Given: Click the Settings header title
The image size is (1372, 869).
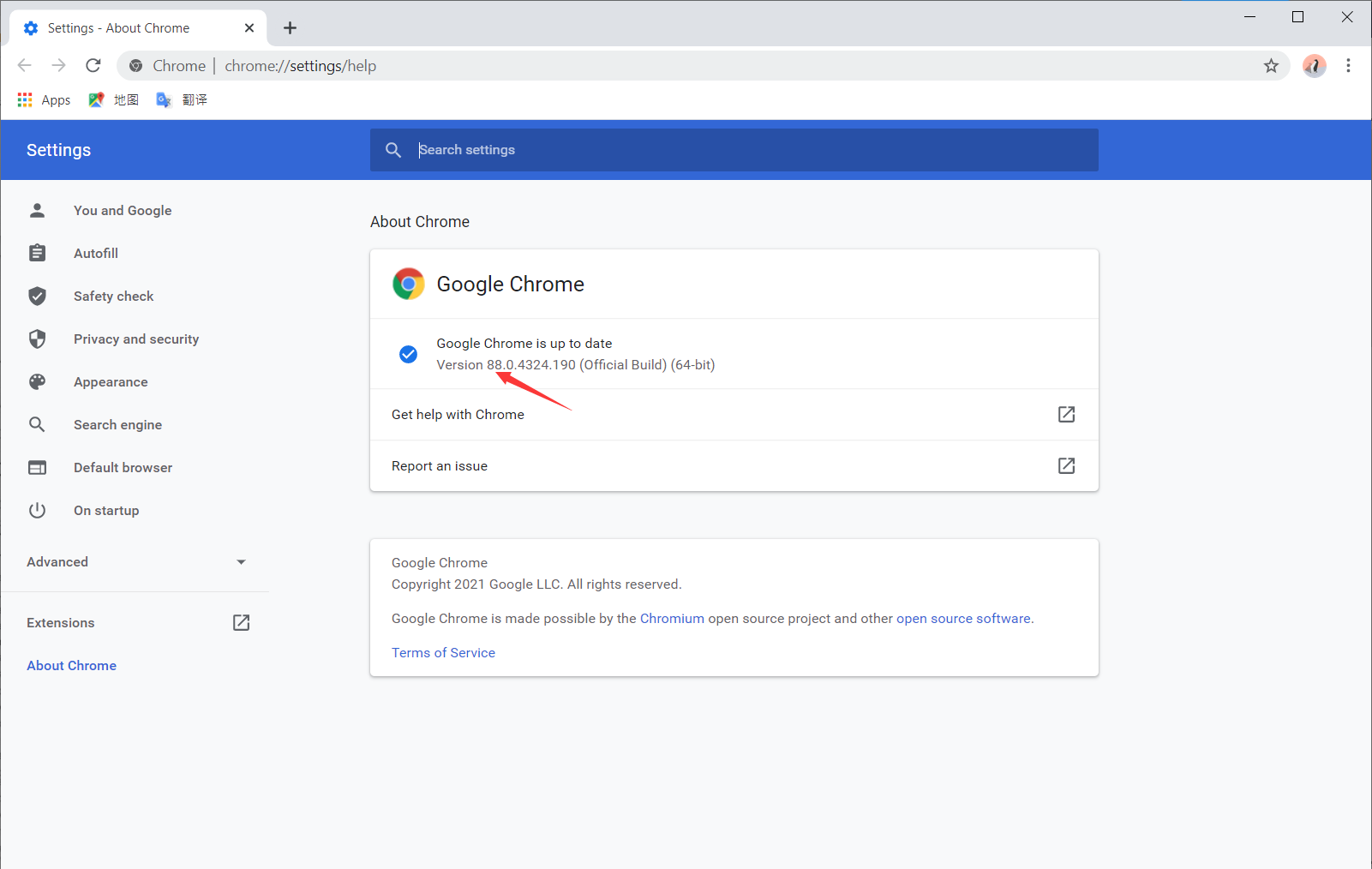Looking at the screenshot, I should 58,150.
